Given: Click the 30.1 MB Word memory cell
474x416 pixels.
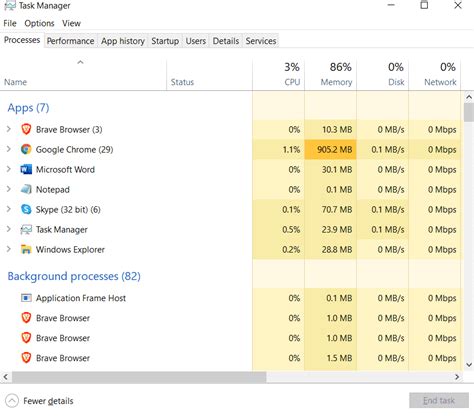Looking at the screenshot, I should [x=330, y=170].
